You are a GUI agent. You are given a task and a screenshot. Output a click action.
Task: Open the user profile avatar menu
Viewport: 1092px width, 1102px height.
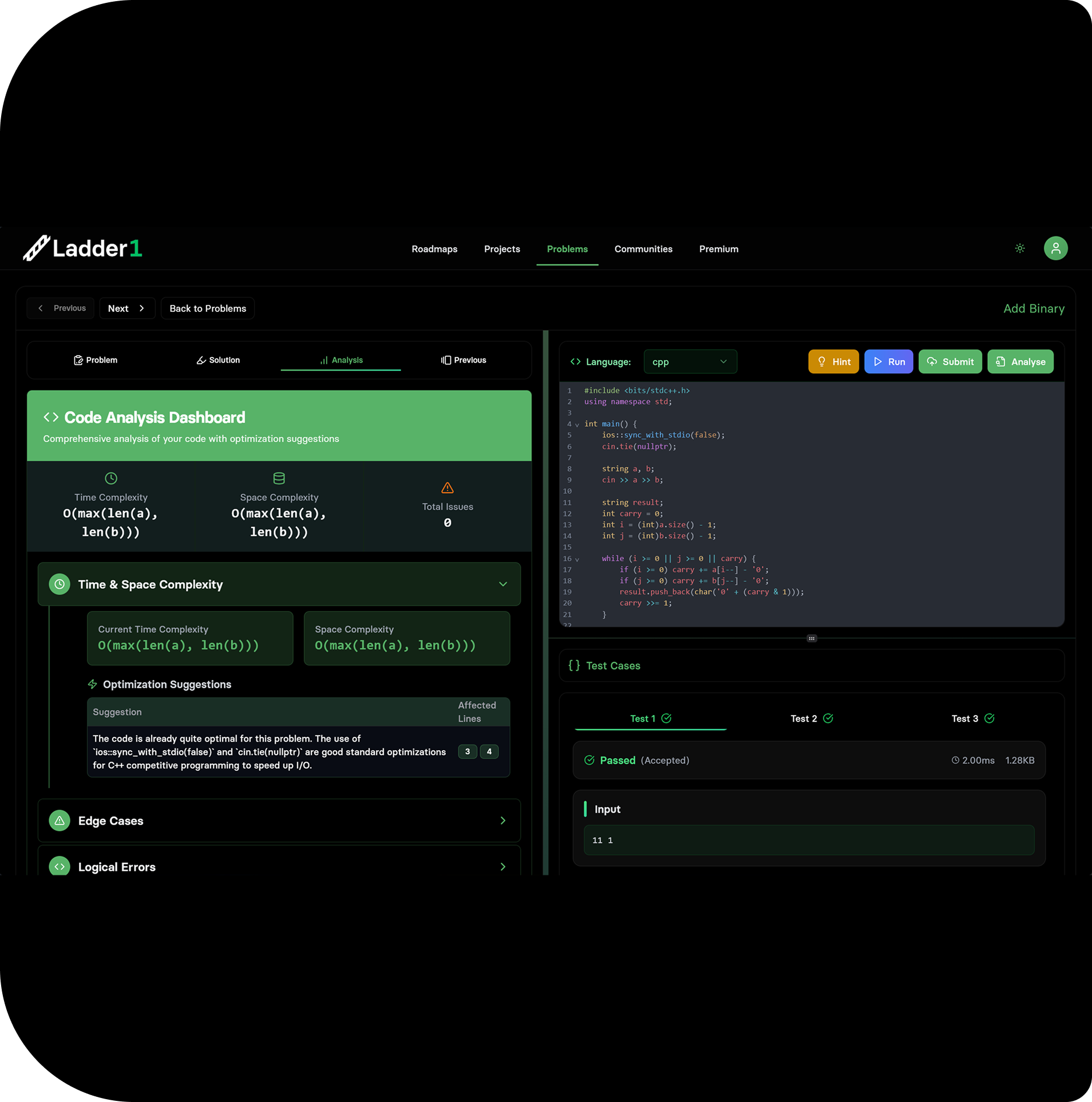click(1056, 248)
